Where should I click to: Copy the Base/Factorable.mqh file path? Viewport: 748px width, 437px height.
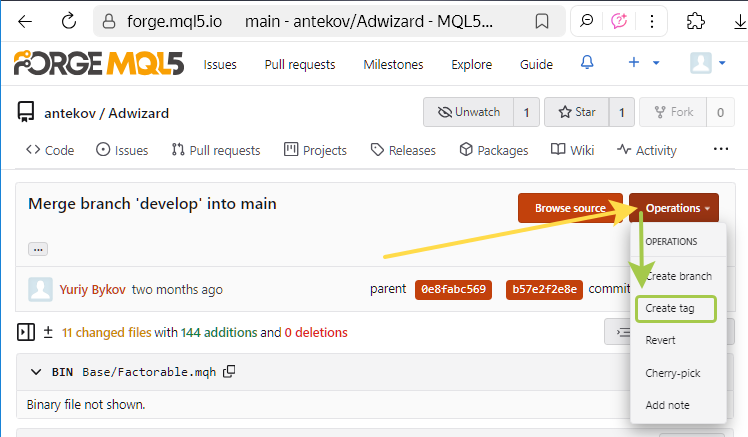(x=229, y=372)
